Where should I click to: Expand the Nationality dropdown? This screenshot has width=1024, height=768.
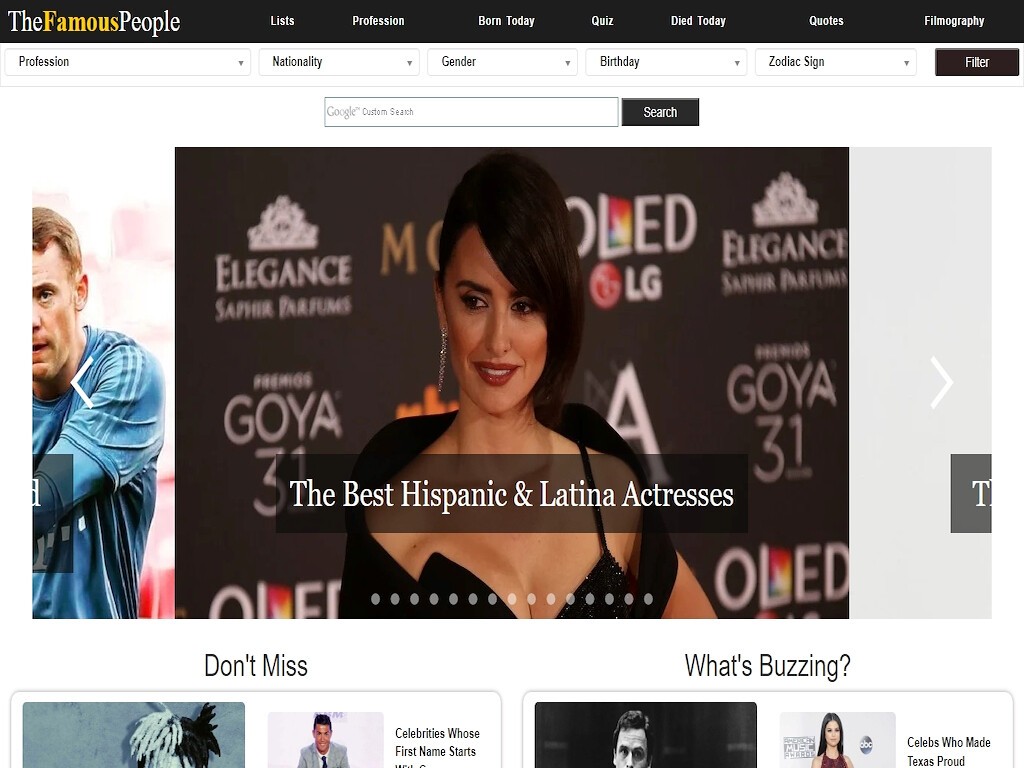(x=339, y=62)
